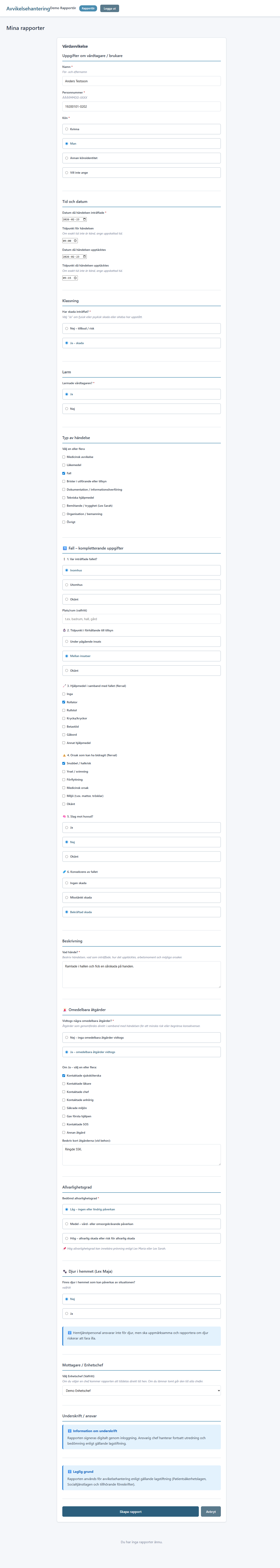Image resolution: width=280 pixels, height=1568 pixels.
Task: Open clock picker for Tidpunkt då händelsen upptäcktes
Action: coord(75,278)
